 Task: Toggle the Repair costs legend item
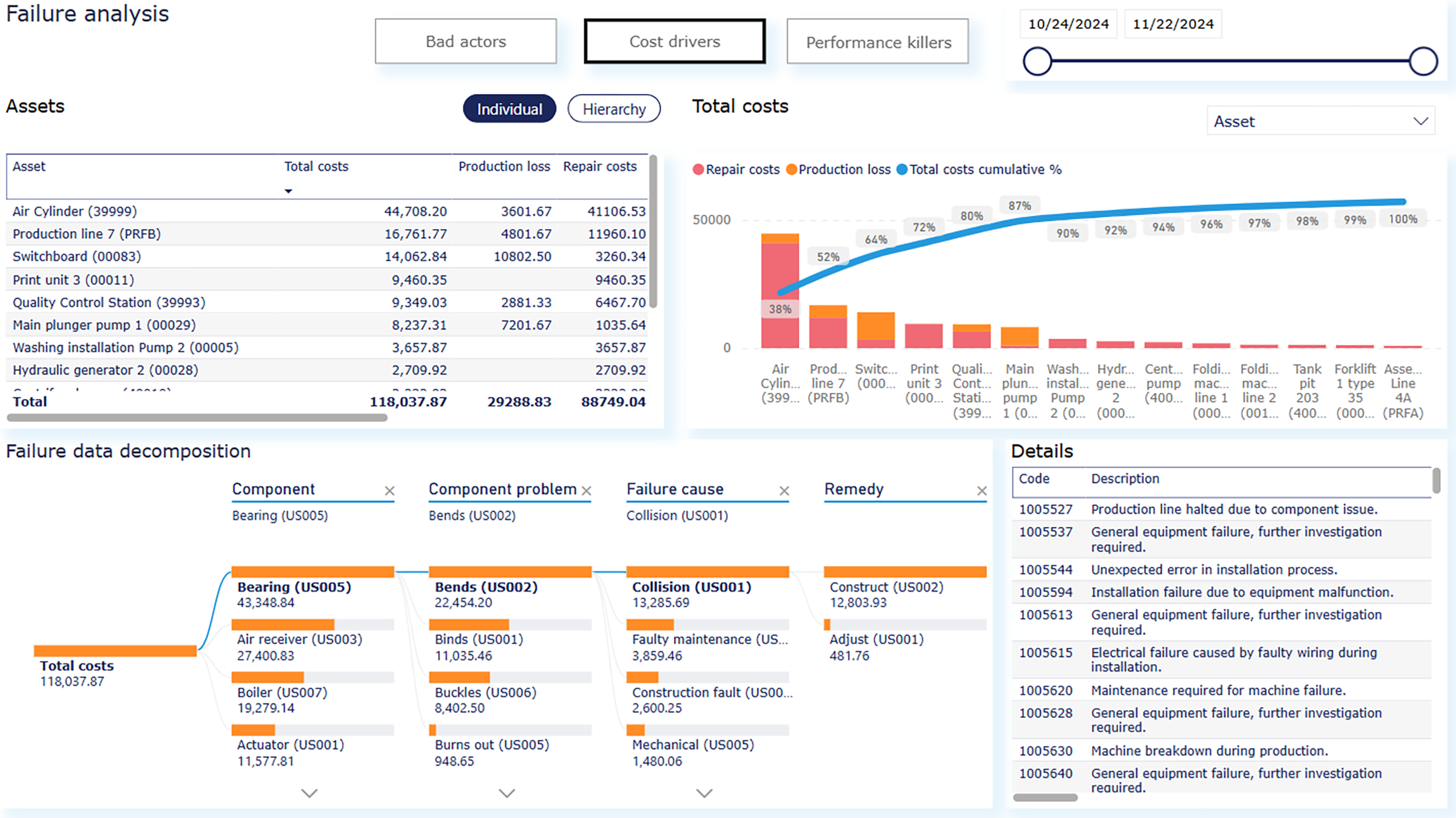click(x=736, y=169)
